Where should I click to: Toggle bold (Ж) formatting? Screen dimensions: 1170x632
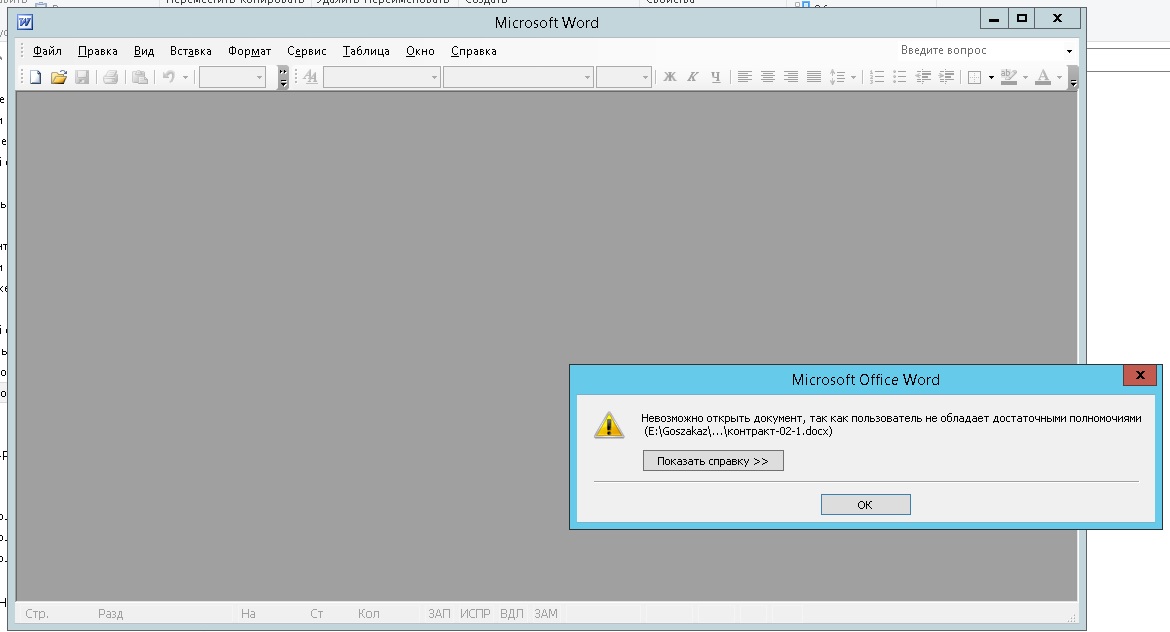tap(669, 77)
